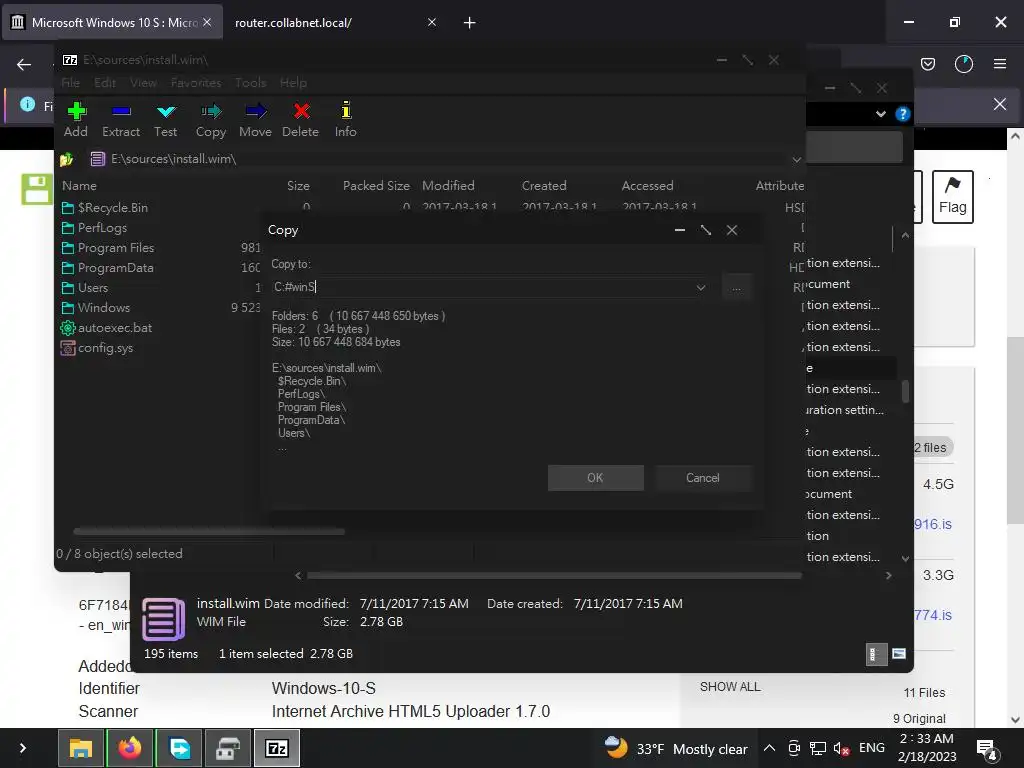
Task: Open the View menu in 7-Zip
Action: (x=143, y=83)
